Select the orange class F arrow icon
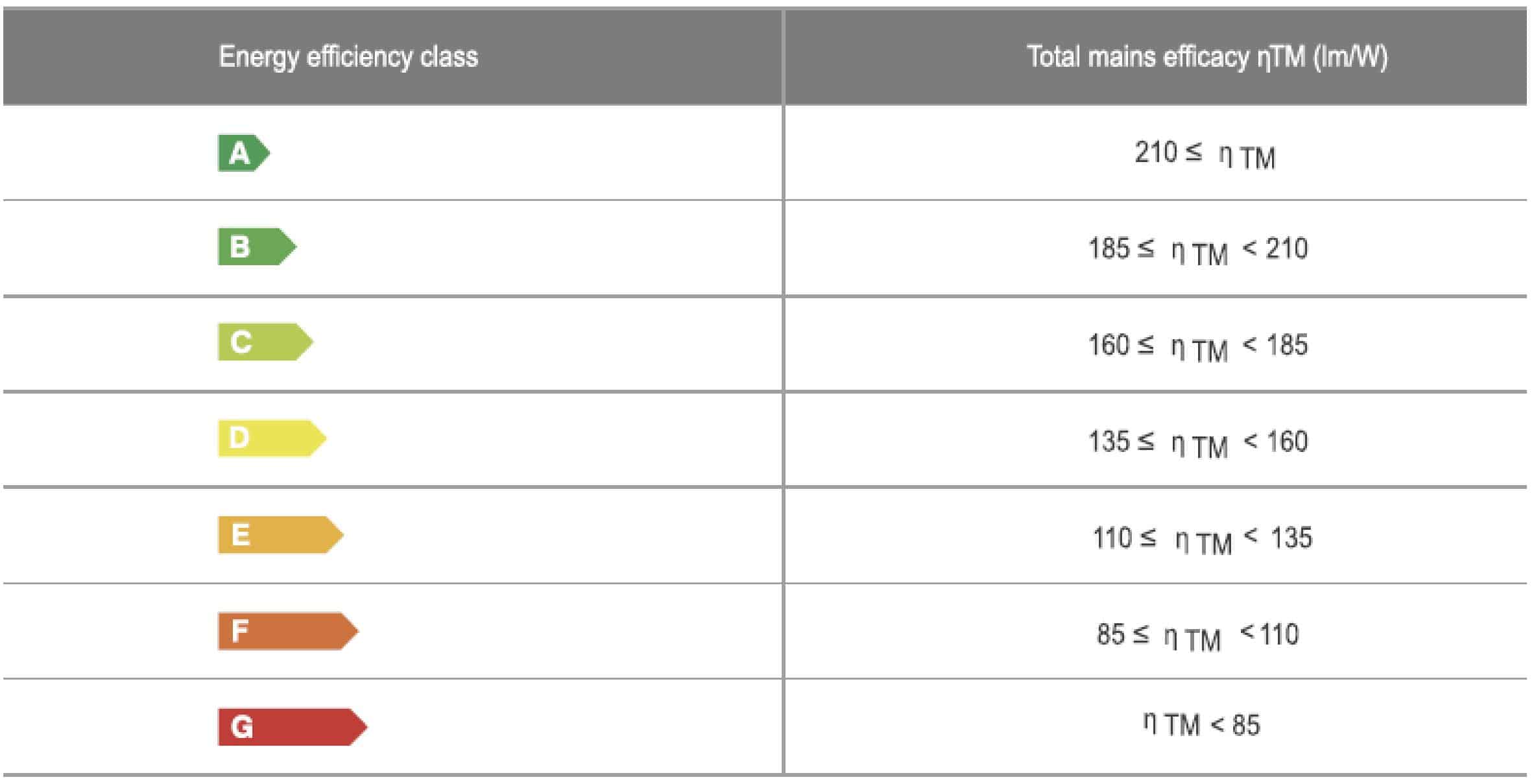Screen dimensions: 1536x784 (288, 631)
